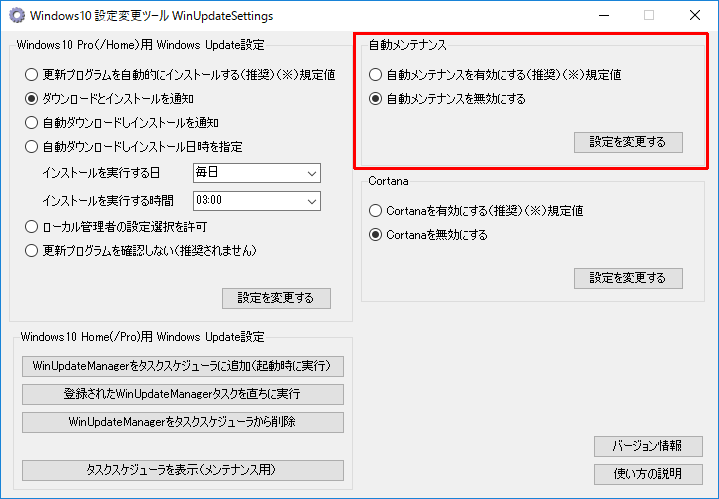Add WinUpdateManager to task scheduler button
The height and width of the screenshot is (499, 719).
(183, 366)
